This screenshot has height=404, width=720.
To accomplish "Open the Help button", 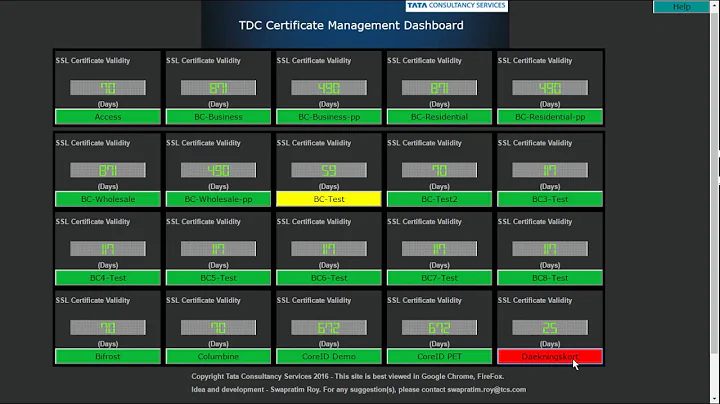I will [x=681, y=6].
